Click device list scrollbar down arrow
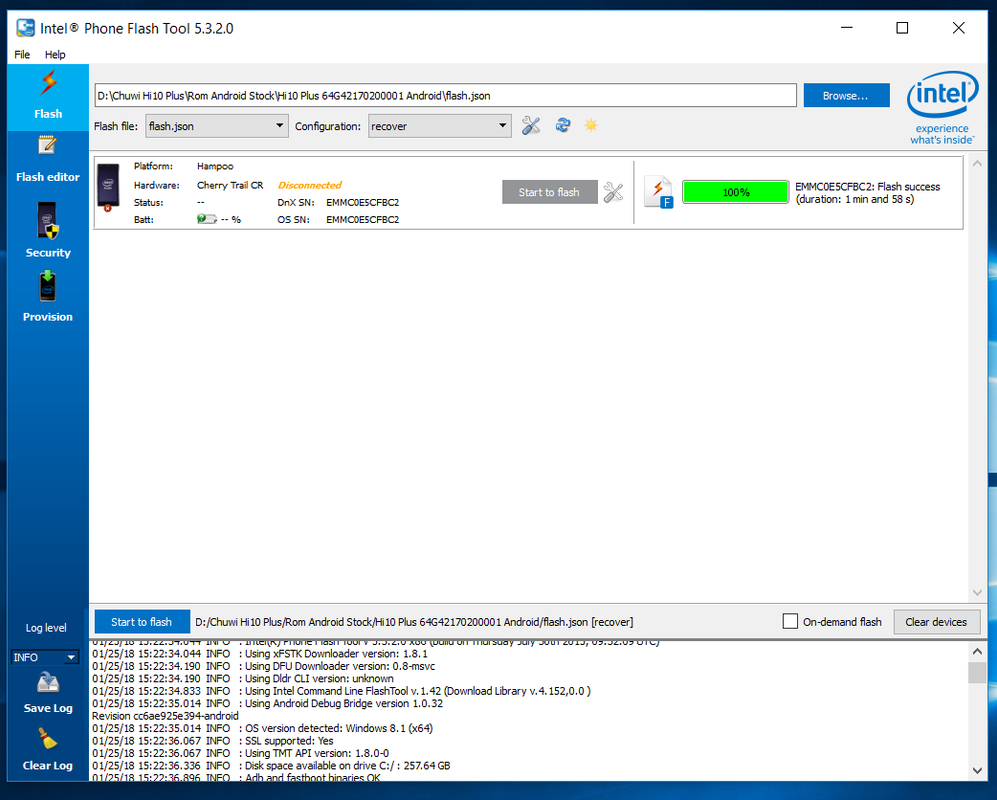 (977, 593)
